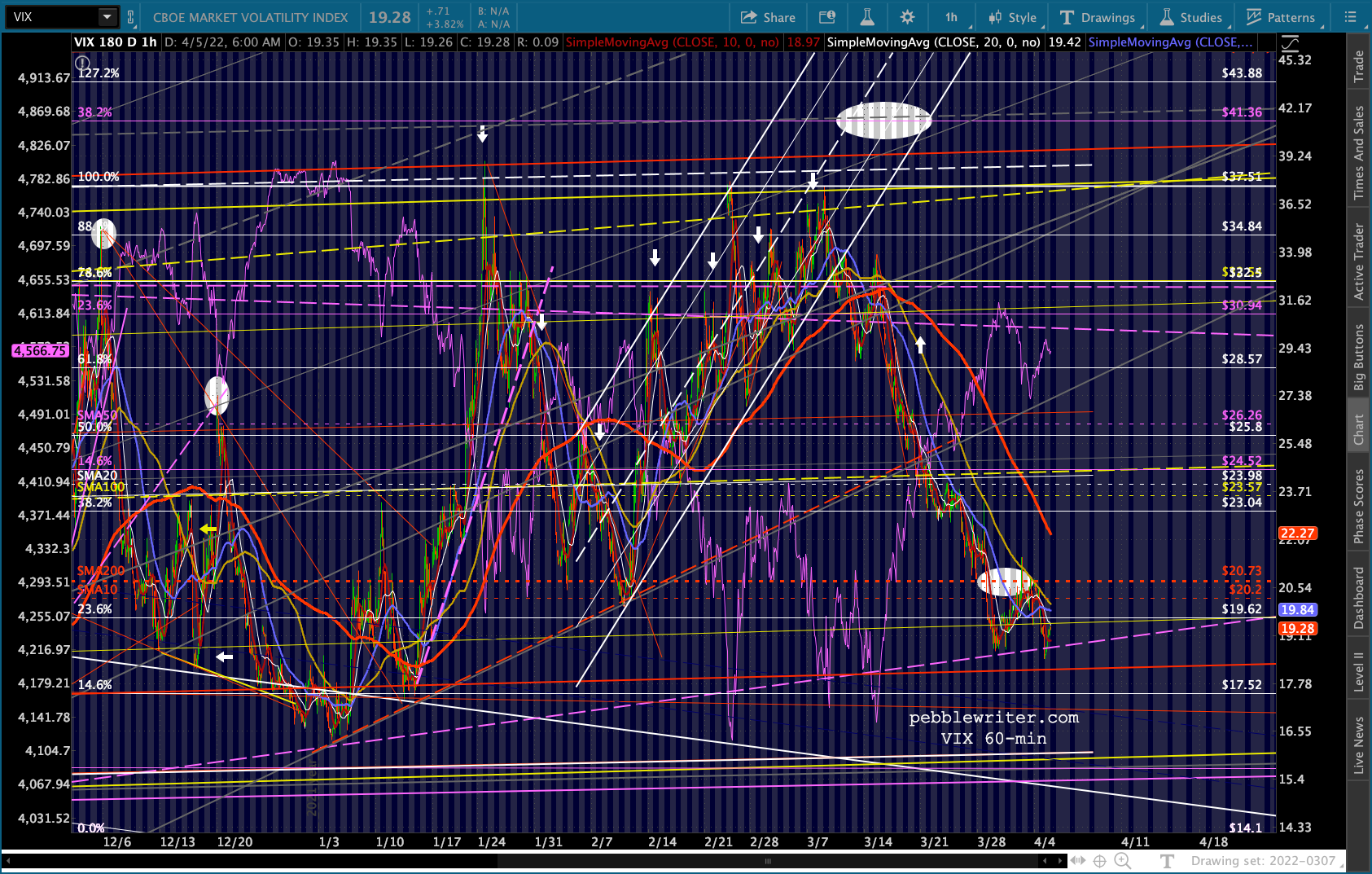Open the symbol dropdown arrow next to VIX
The image size is (1372, 874).
click(x=107, y=17)
